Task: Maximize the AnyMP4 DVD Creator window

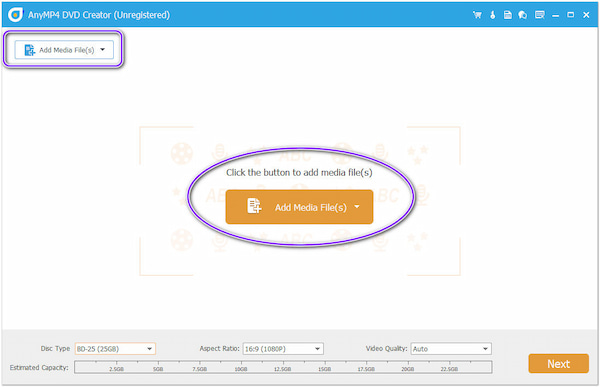Action: [571, 15]
